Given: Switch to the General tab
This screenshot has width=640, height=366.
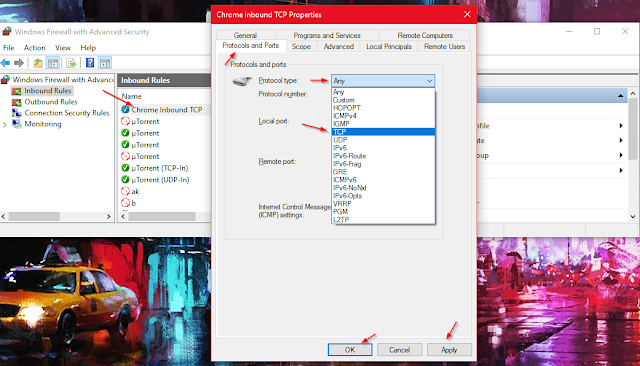Looking at the screenshot, I should pos(245,35).
